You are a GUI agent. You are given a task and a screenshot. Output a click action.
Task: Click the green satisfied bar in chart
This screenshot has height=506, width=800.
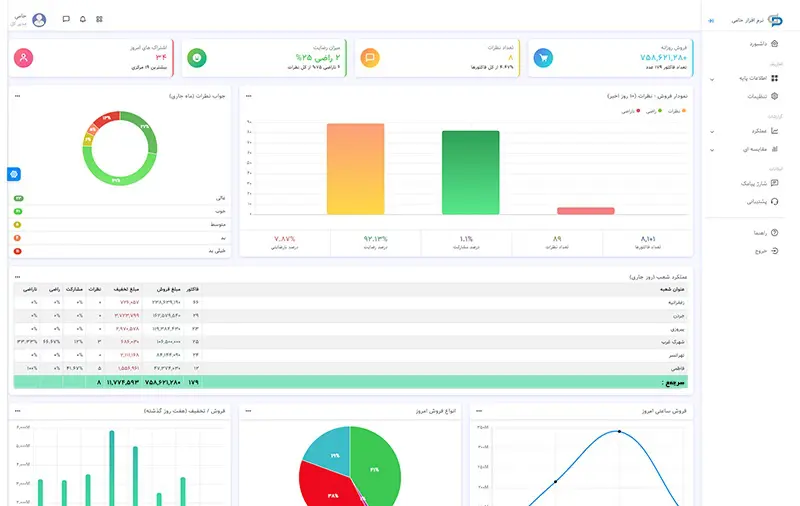pos(470,172)
